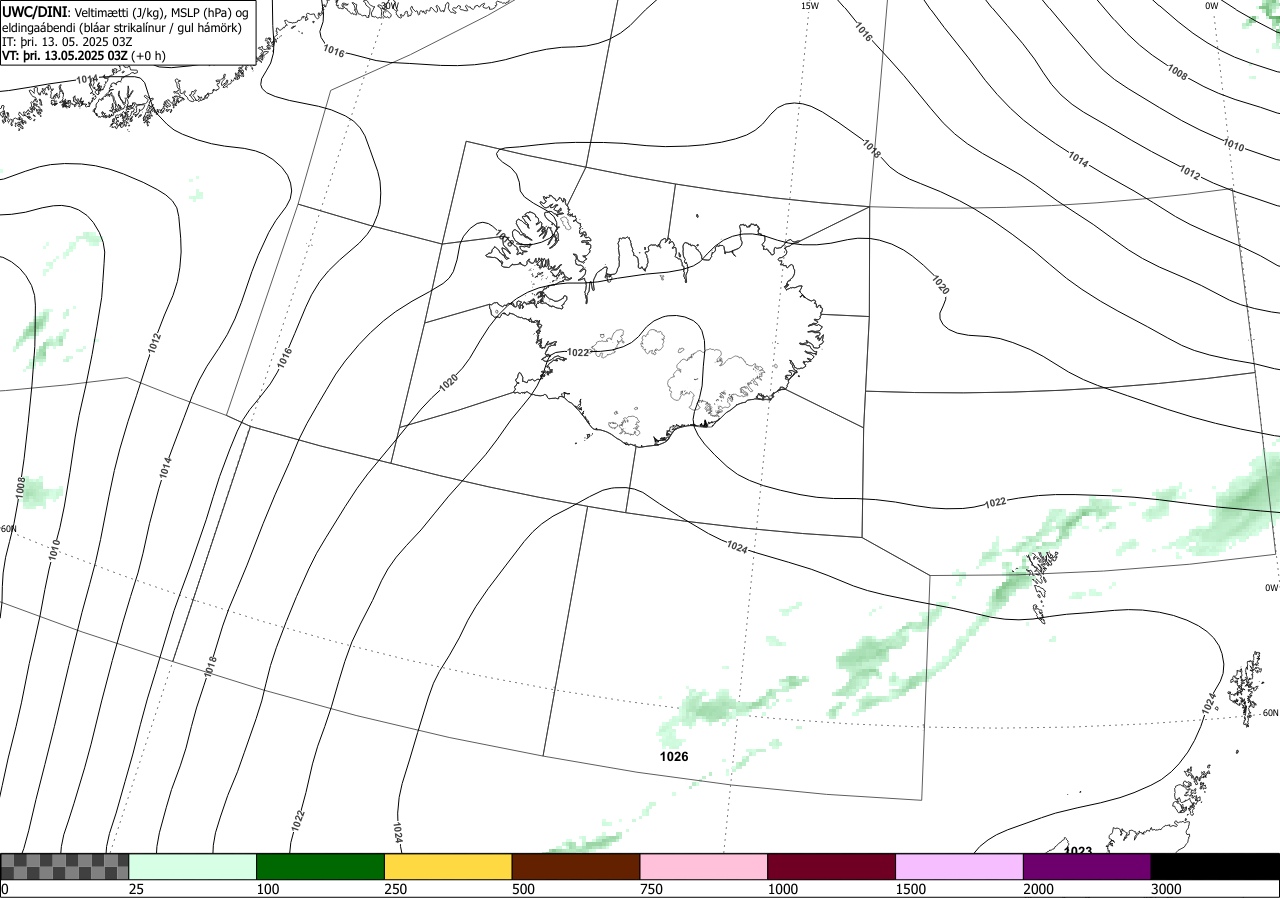The height and width of the screenshot is (898, 1280).
Task: Pick the dark maroon 1000–1500 legend swatch
Action: tap(832, 866)
